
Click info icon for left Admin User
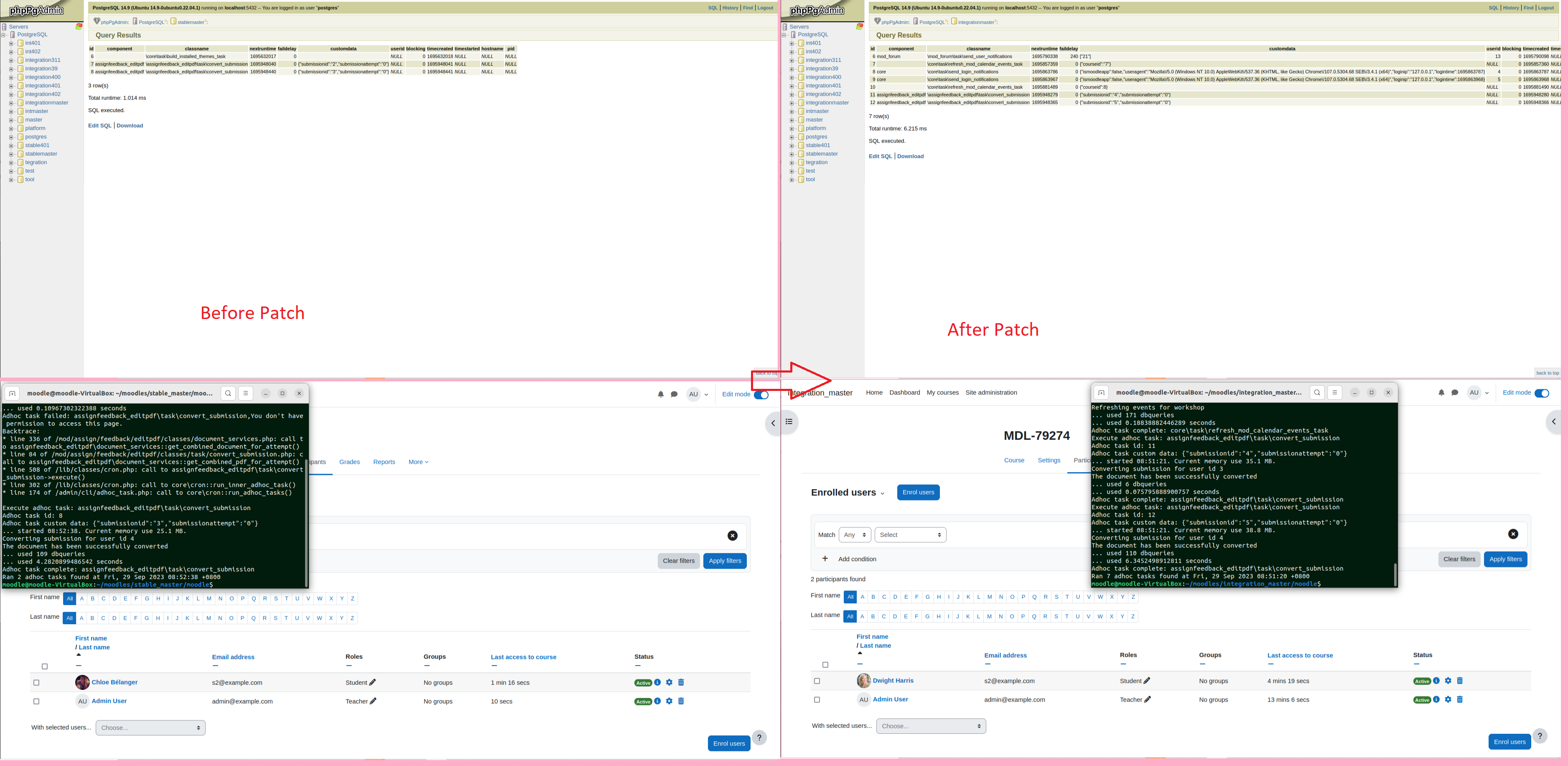[x=657, y=702]
